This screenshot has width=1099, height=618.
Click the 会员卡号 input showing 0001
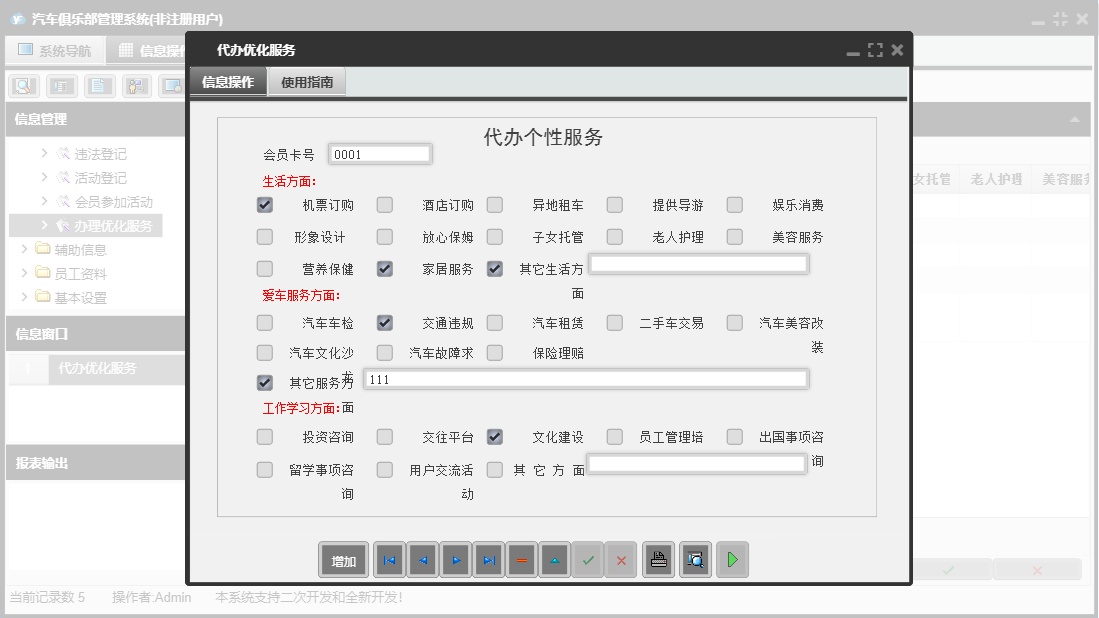(x=380, y=153)
